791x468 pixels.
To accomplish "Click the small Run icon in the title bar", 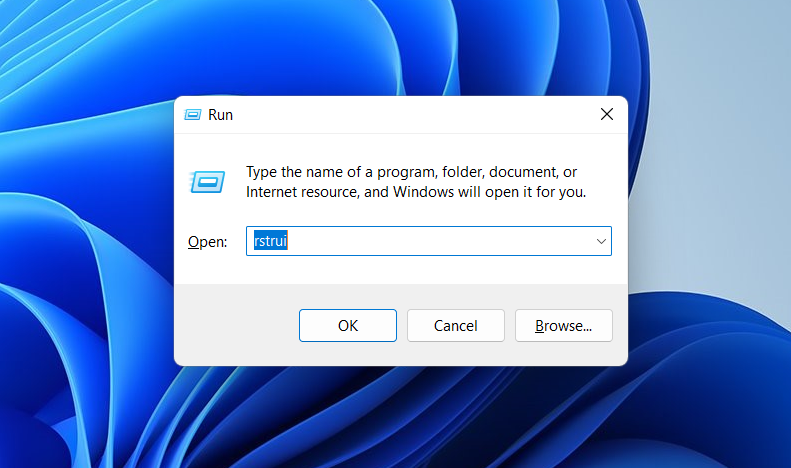I will [193, 115].
